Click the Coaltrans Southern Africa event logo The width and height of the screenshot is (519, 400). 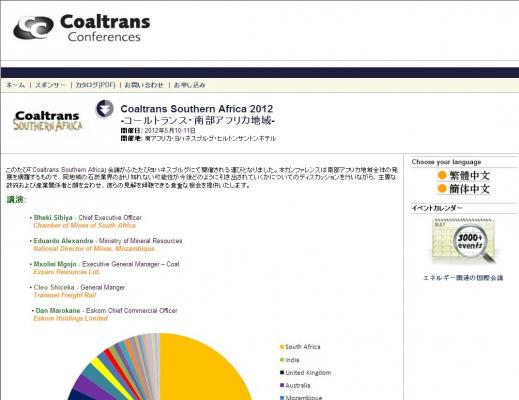47,121
